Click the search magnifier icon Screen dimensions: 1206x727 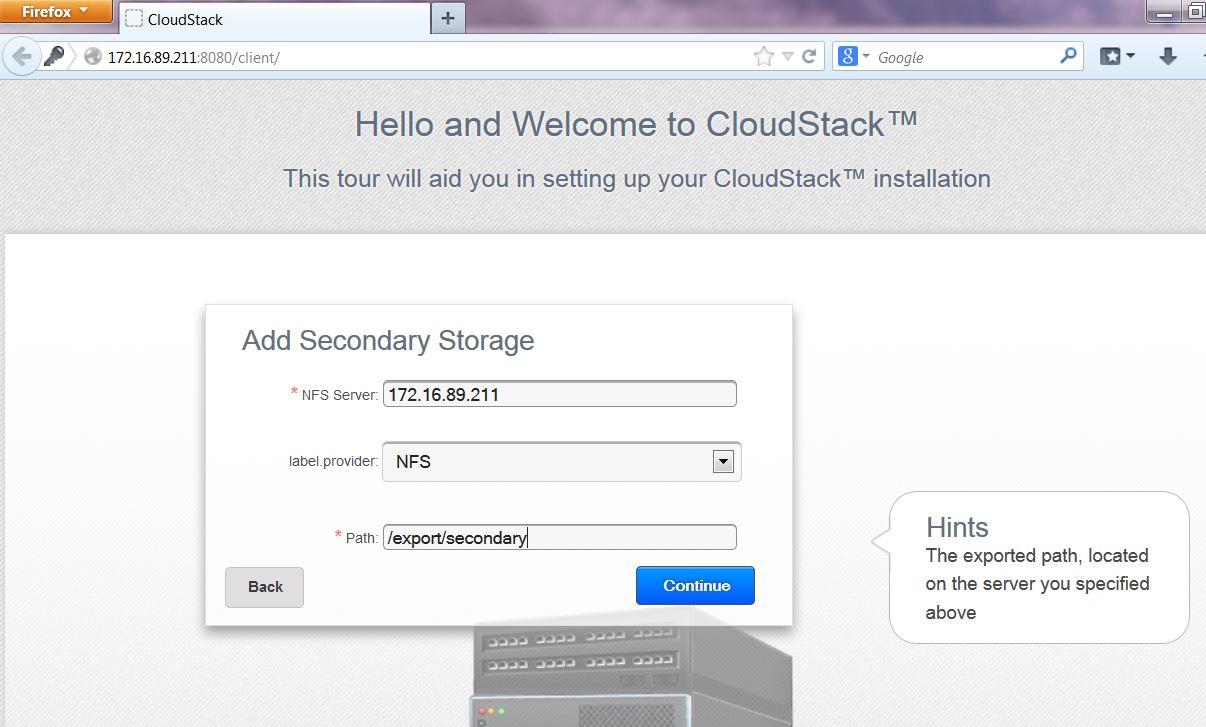pos(1068,56)
